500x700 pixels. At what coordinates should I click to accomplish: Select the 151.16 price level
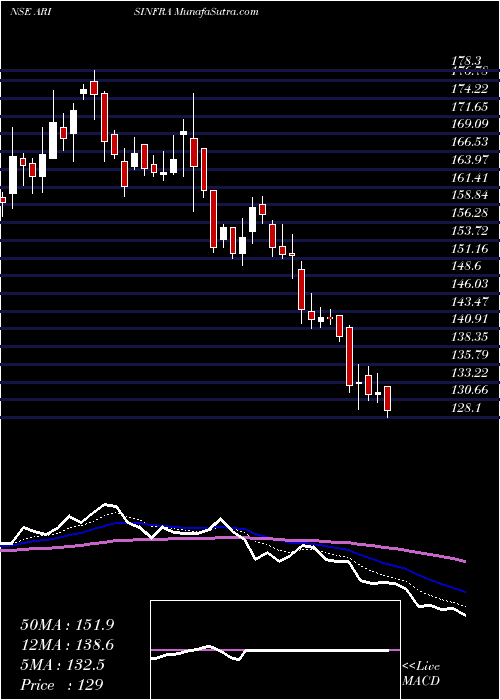pyautogui.click(x=470, y=249)
